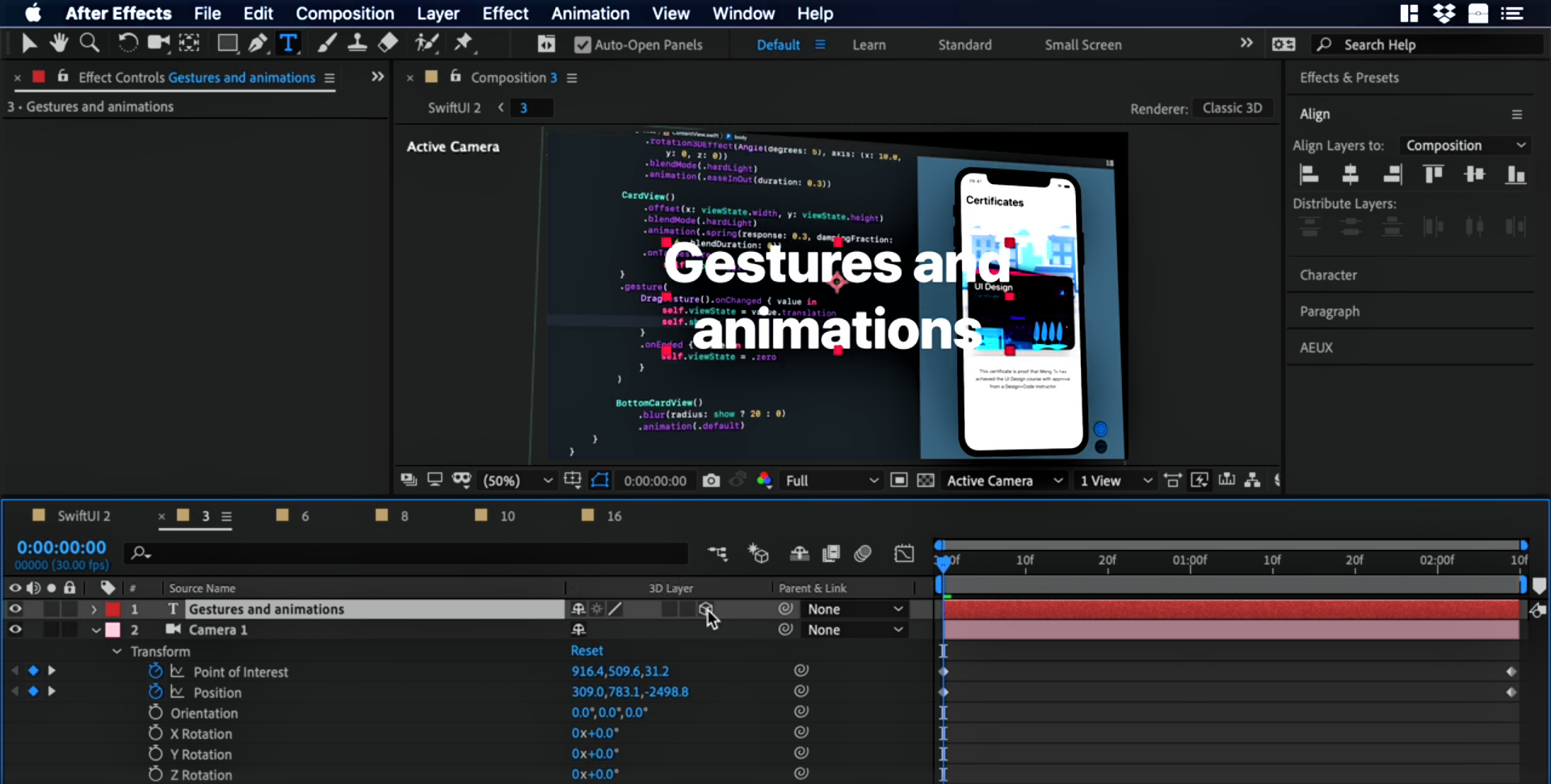This screenshot has height=784, width=1551.
Task: Toggle Position property stopwatch
Action: 155,692
